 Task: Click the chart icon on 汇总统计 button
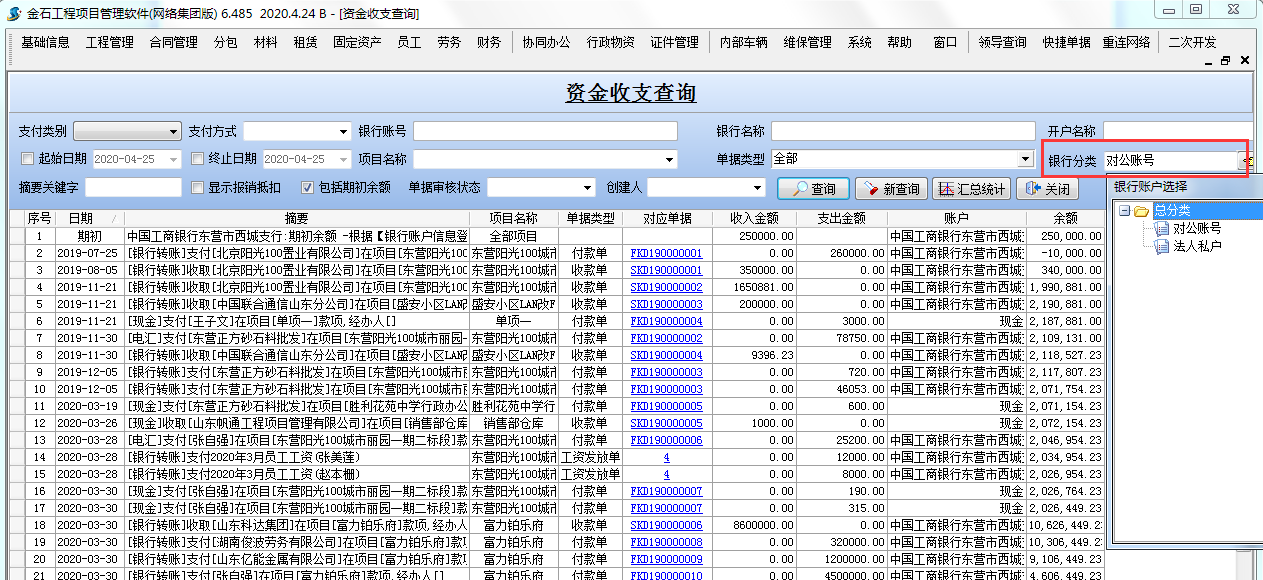tap(946, 188)
